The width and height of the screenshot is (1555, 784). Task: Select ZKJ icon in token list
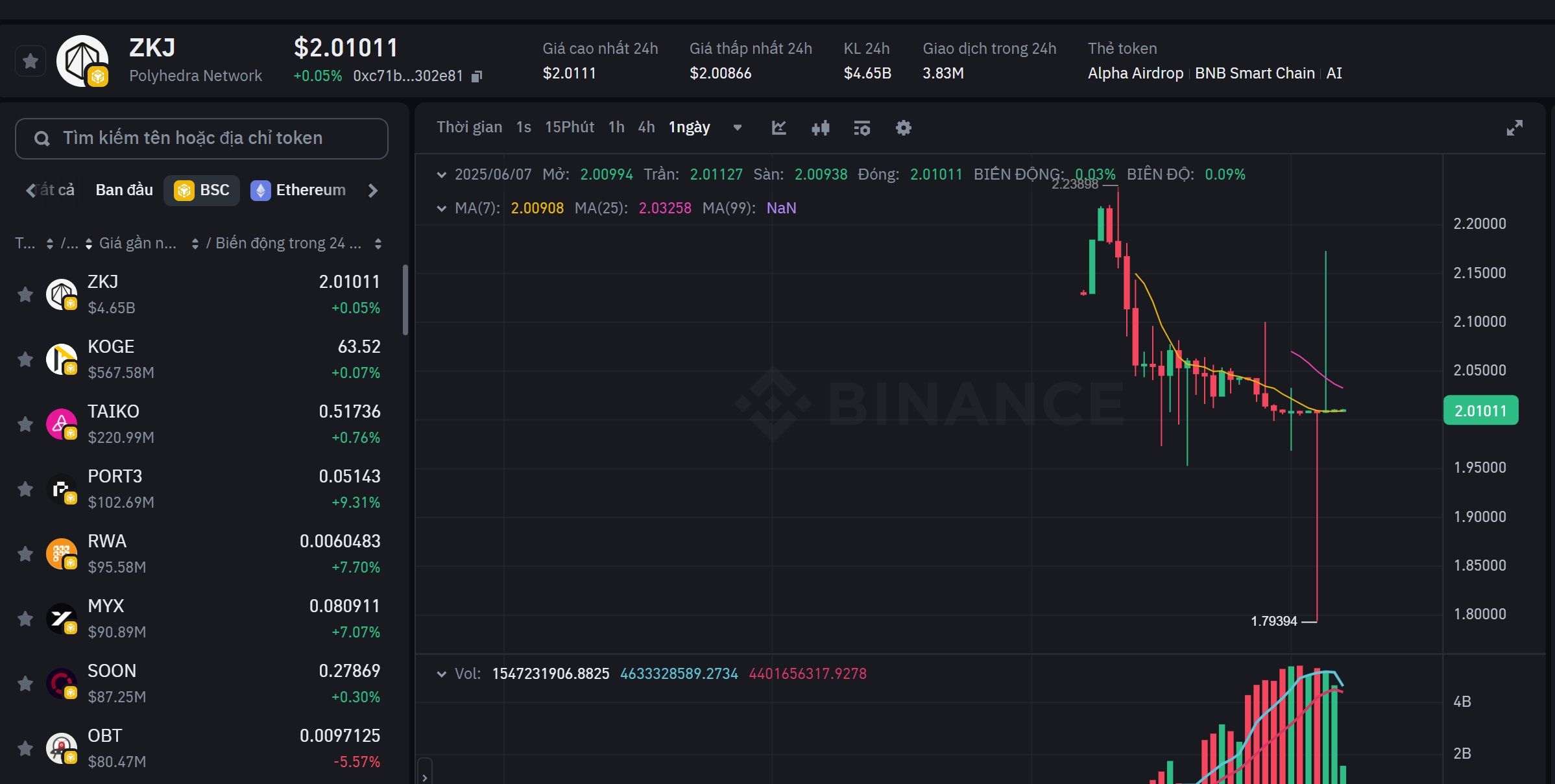62,294
